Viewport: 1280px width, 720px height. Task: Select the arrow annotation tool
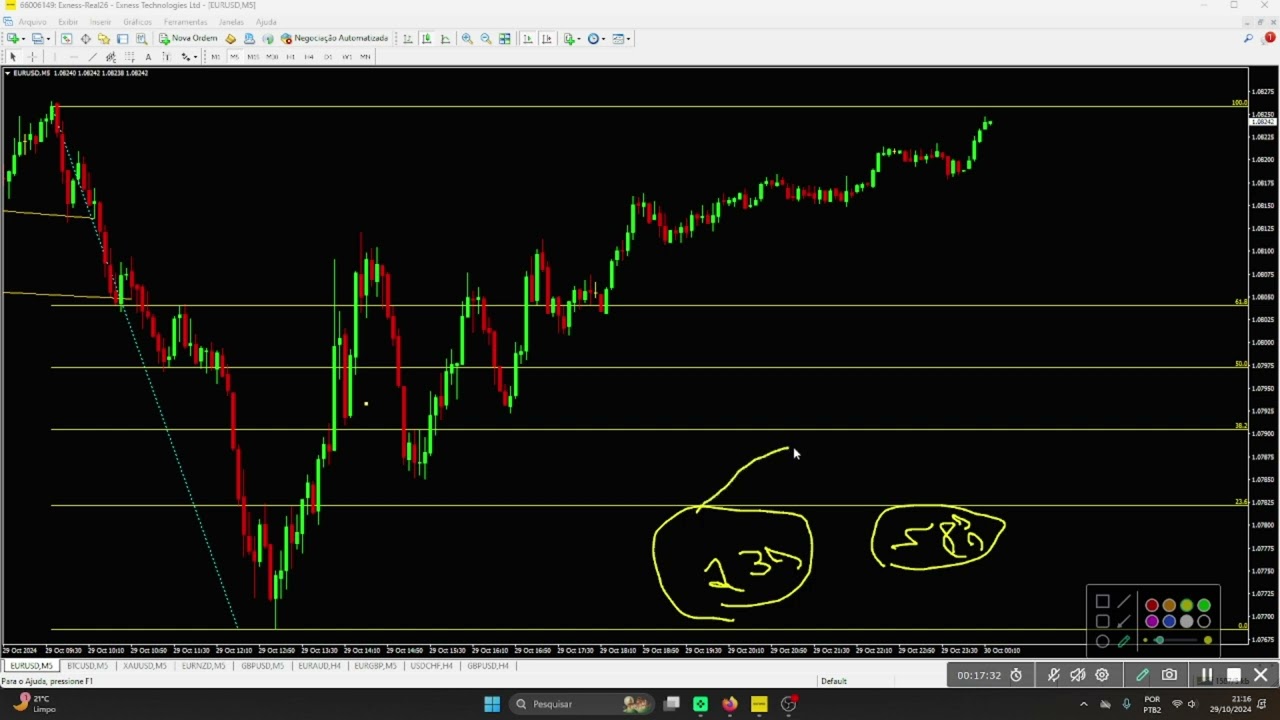[1124, 621]
